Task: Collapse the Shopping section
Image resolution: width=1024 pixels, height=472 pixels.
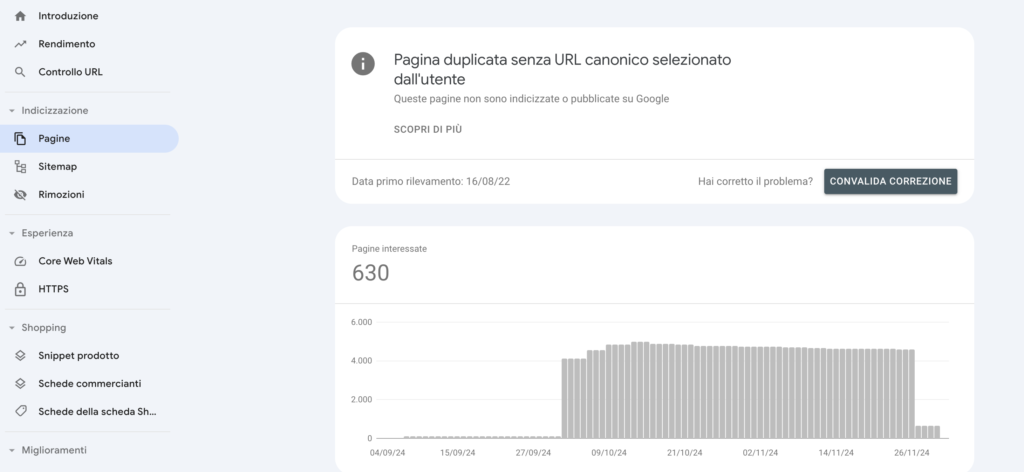Action: (x=11, y=328)
